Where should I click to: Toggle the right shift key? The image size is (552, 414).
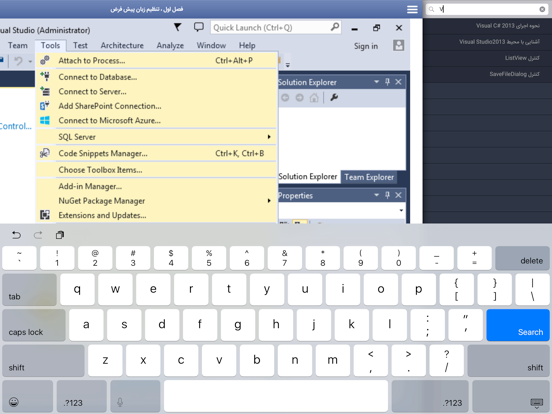[x=508, y=360]
